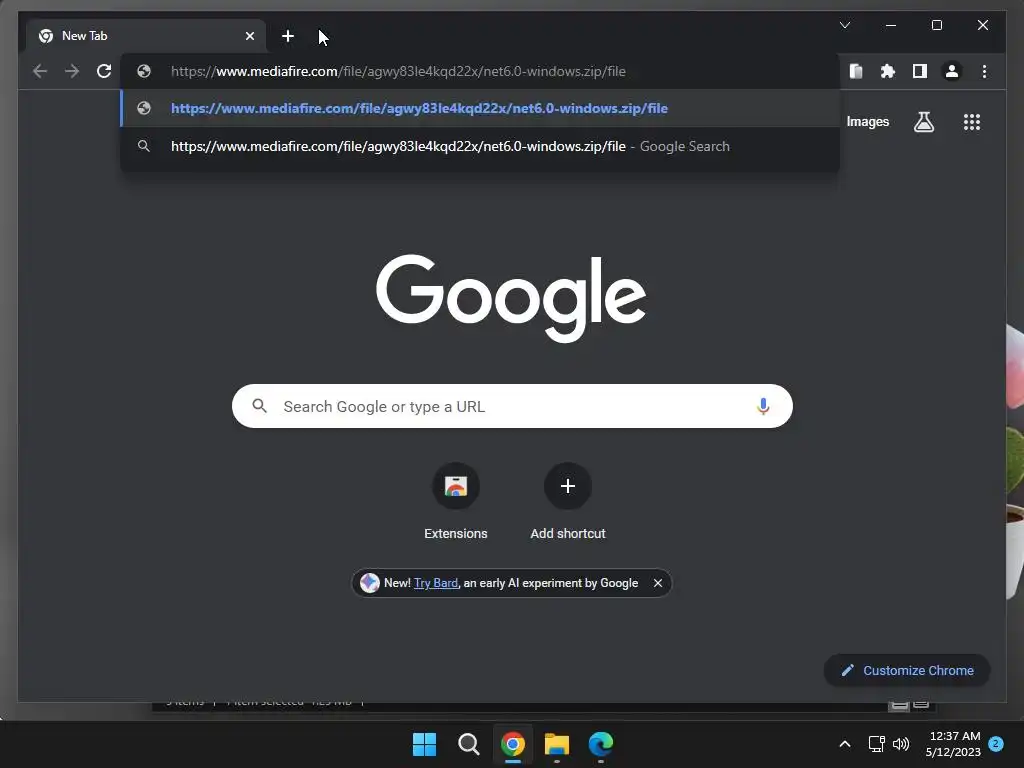1024x768 pixels.
Task: Launch Microsoft Edge from taskbar
Action: pyautogui.click(x=601, y=744)
